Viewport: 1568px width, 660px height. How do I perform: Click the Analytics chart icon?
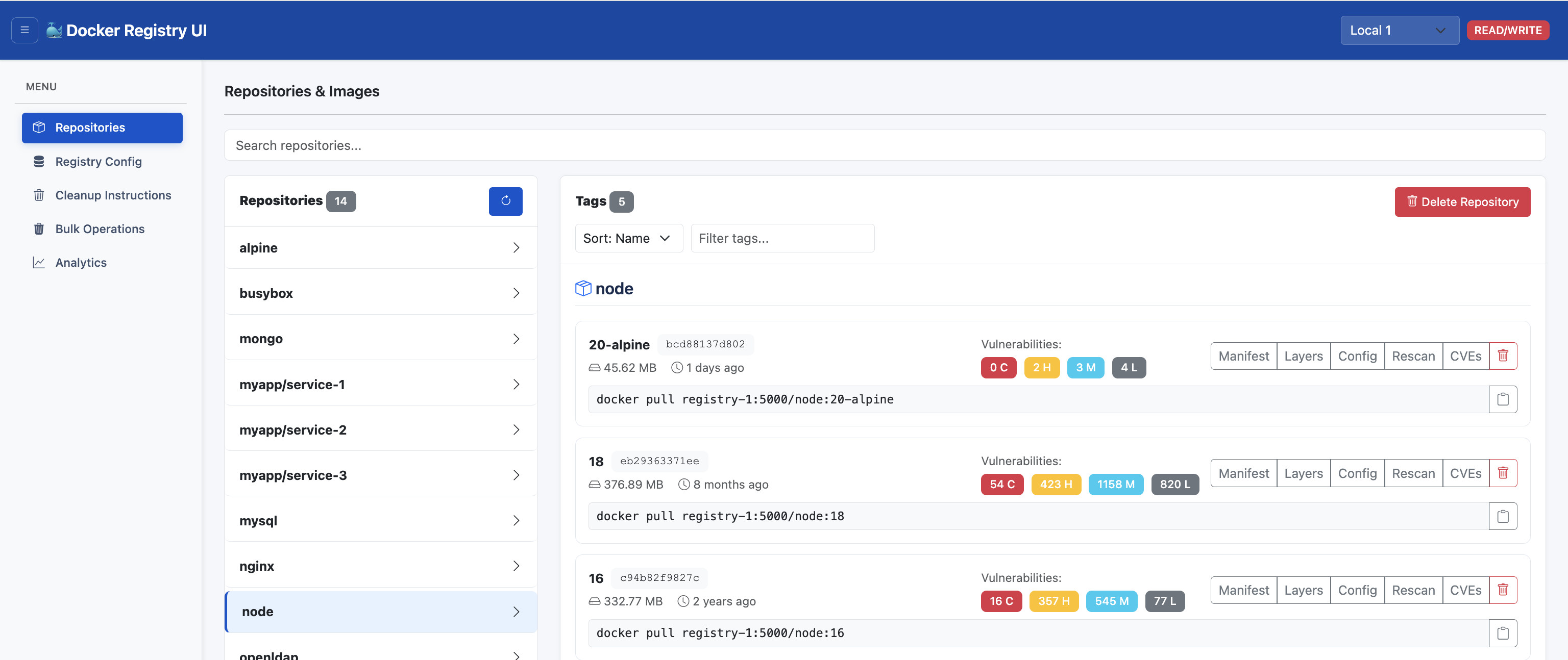click(x=38, y=262)
